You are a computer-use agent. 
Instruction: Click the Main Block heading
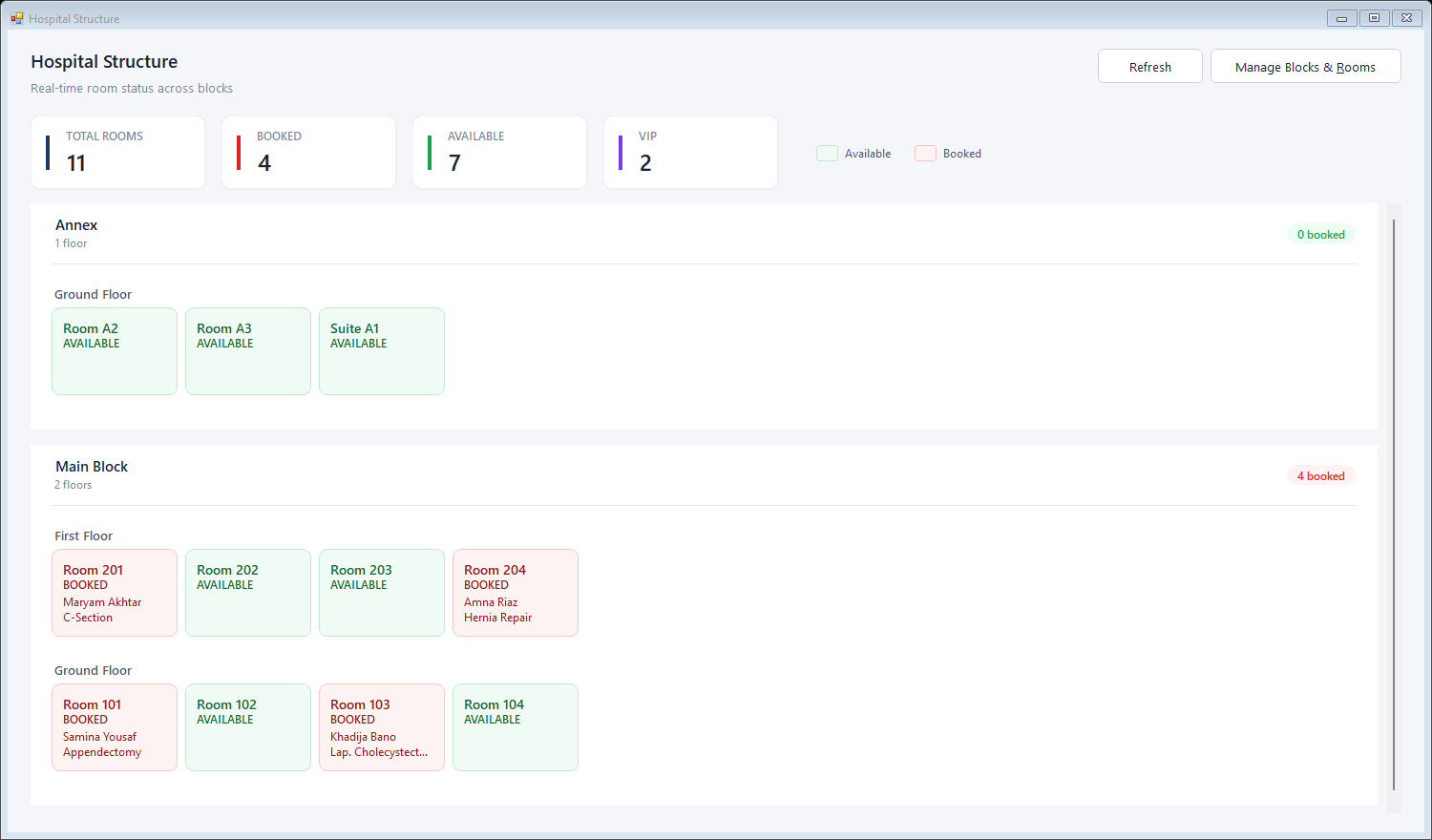(x=92, y=467)
